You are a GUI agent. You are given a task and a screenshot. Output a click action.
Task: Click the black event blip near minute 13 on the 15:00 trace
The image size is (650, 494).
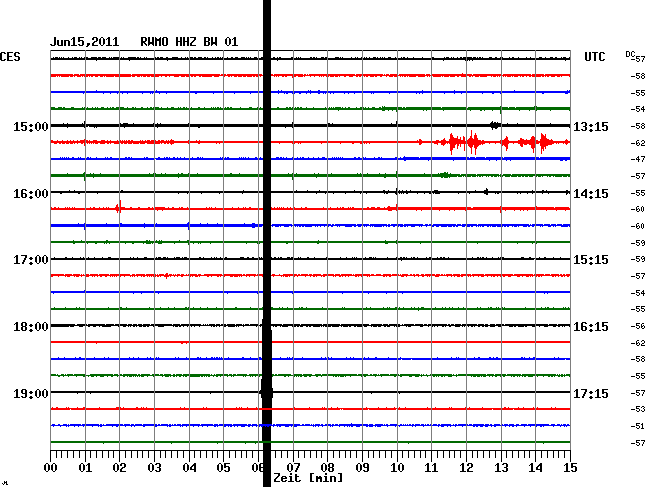click(x=495, y=125)
